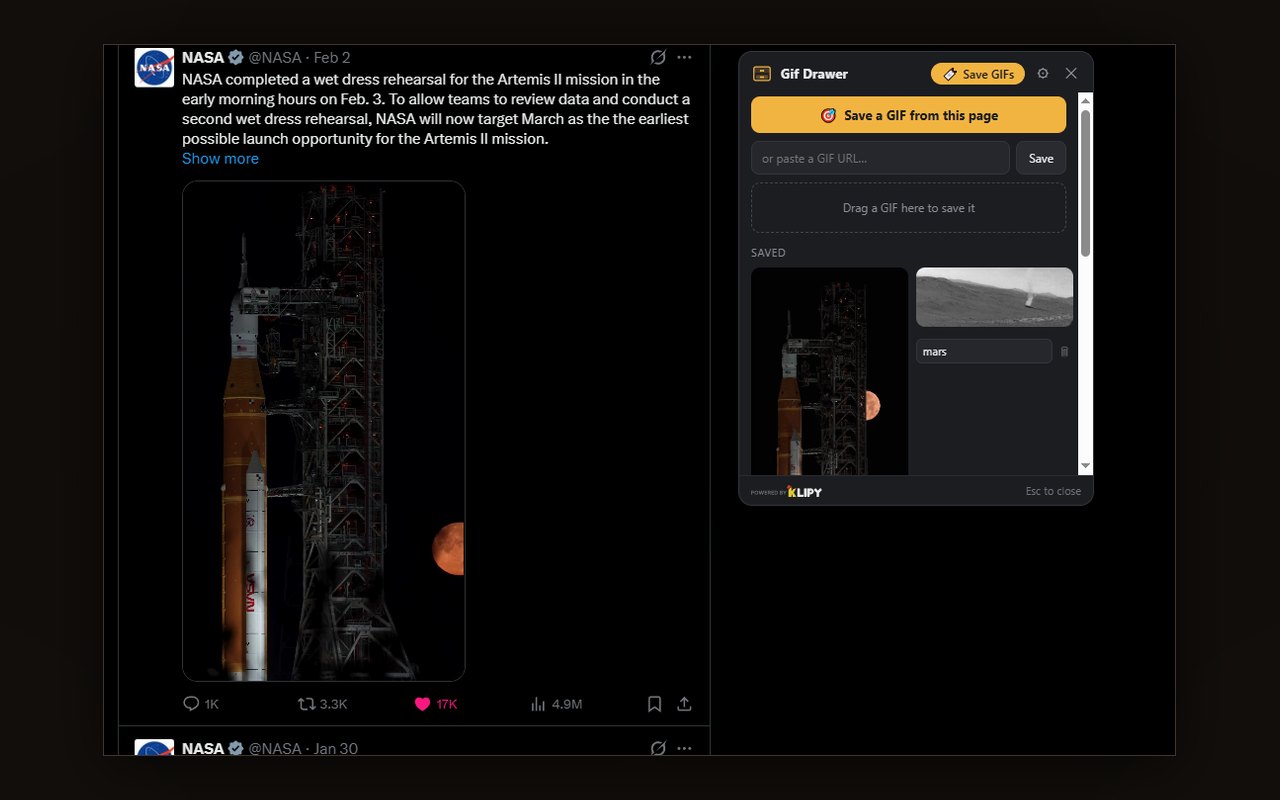Delete the saved mars GIF via trash icon
The image size is (1280, 800).
(1064, 351)
